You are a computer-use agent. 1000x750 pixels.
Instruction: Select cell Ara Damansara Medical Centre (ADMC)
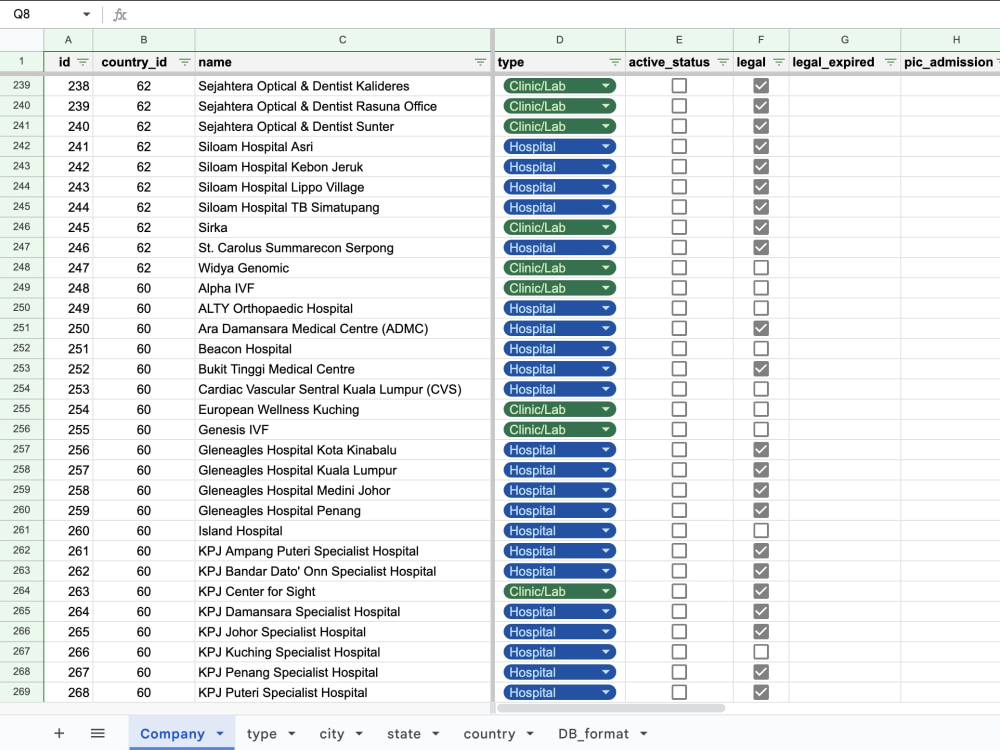pos(342,328)
